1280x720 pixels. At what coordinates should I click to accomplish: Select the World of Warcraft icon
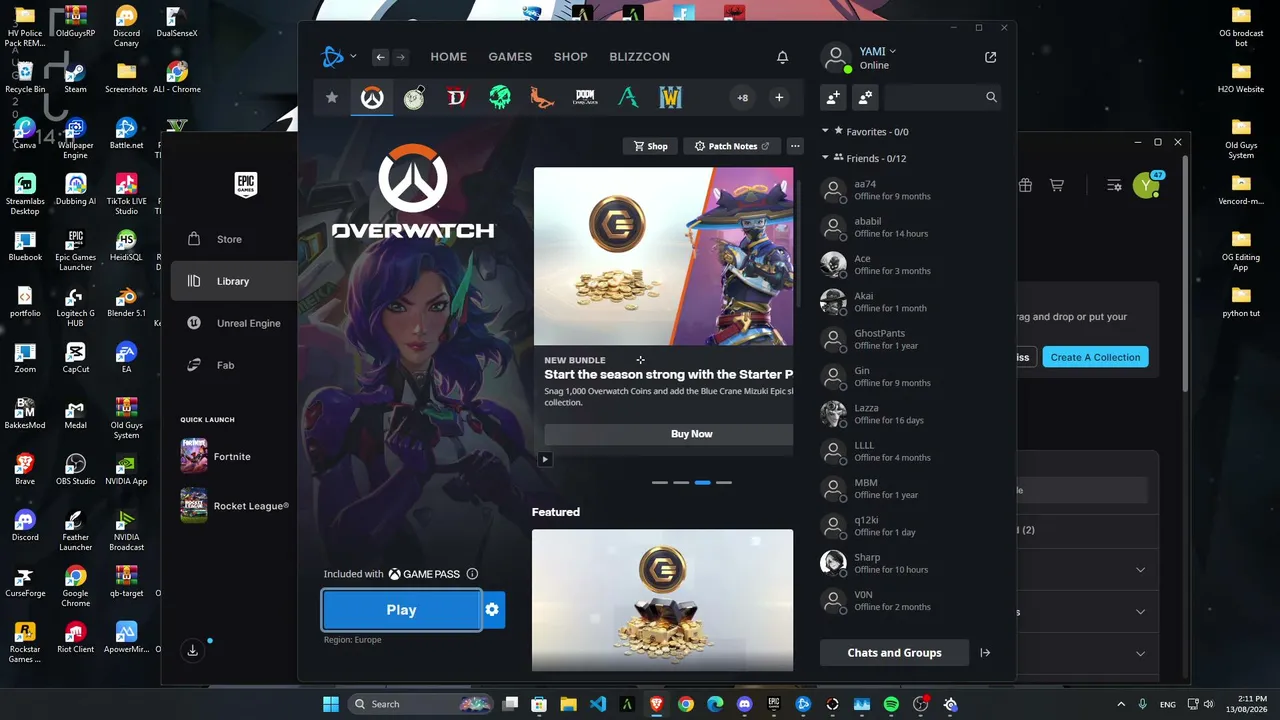[670, 97]
